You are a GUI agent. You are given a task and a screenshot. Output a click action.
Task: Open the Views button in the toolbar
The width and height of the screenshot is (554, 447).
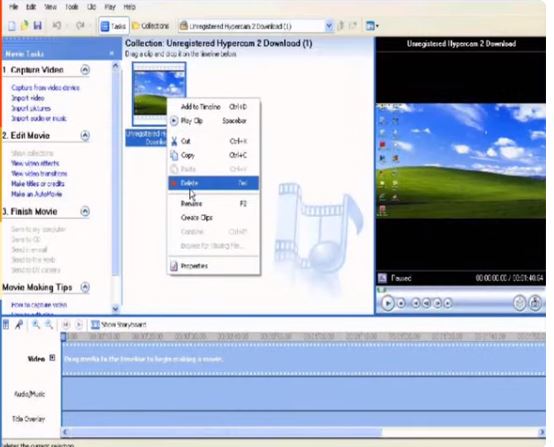(x=372, y=26)
